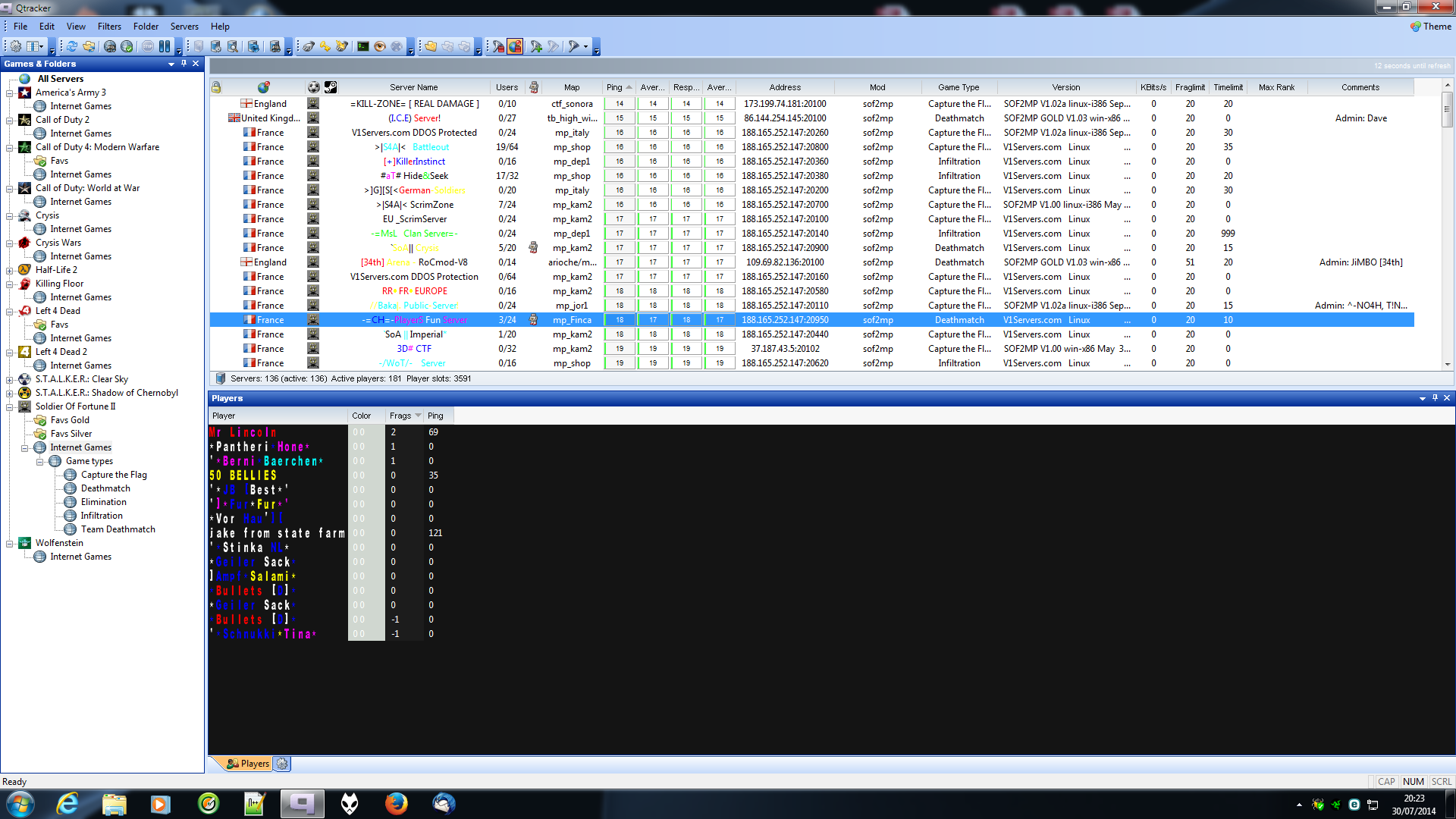This screenshot has height=819, width=1456.
Task: Sort by the Game Type column header
Action: tap(959, 87)
